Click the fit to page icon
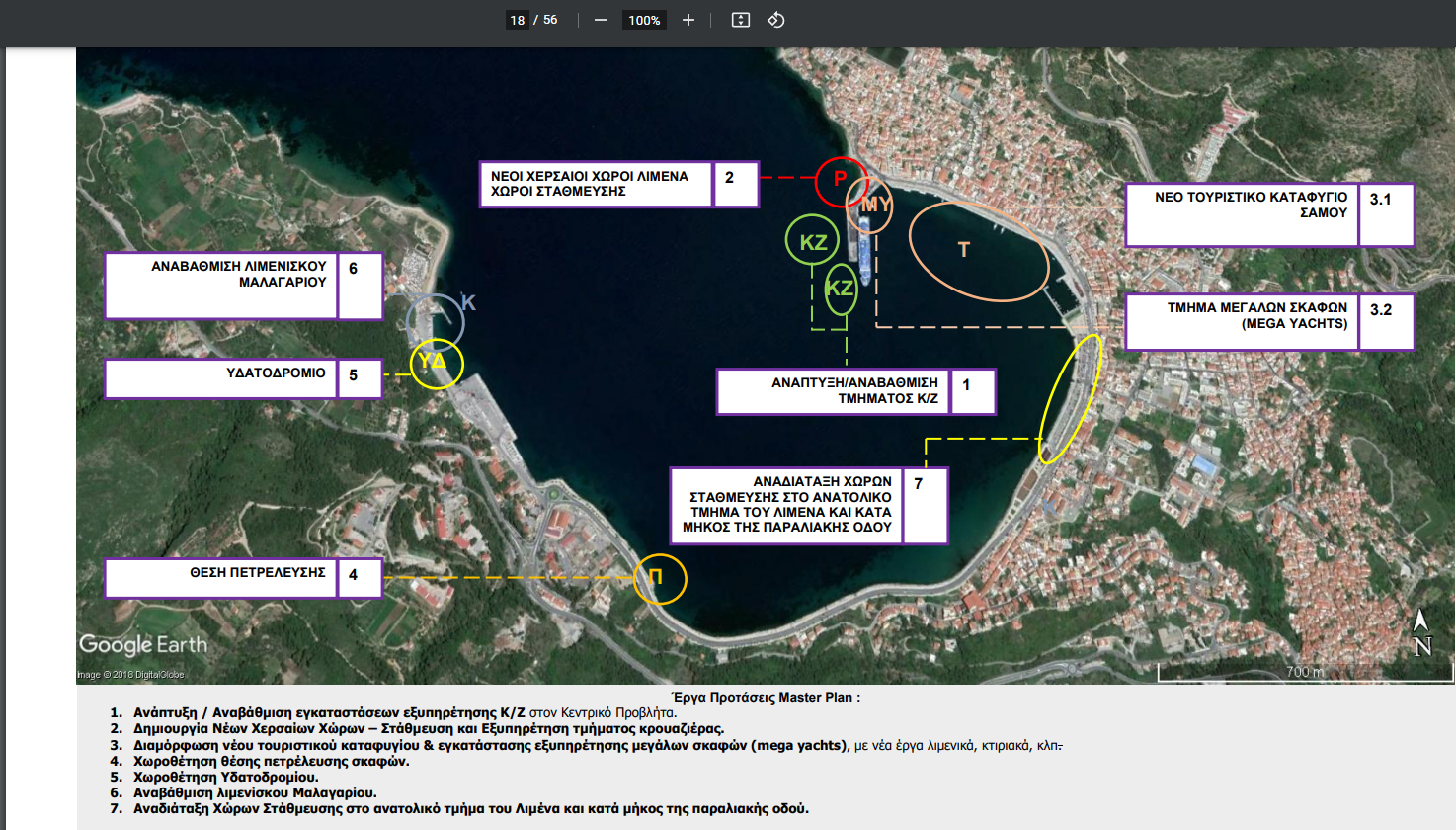This screenshot has height=830, width=1456. 740,20
